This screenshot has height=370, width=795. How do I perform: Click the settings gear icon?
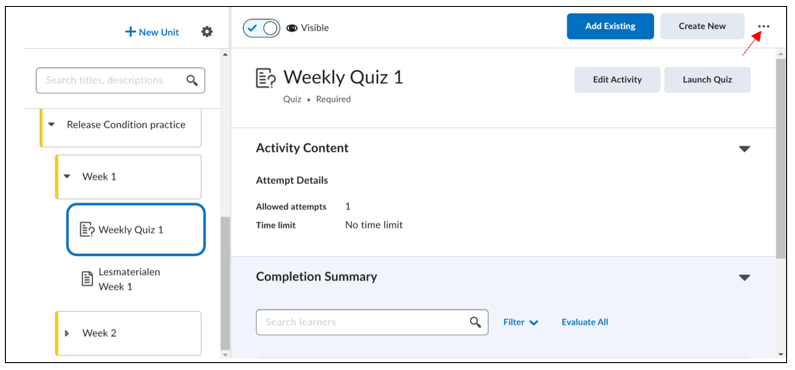207,32
